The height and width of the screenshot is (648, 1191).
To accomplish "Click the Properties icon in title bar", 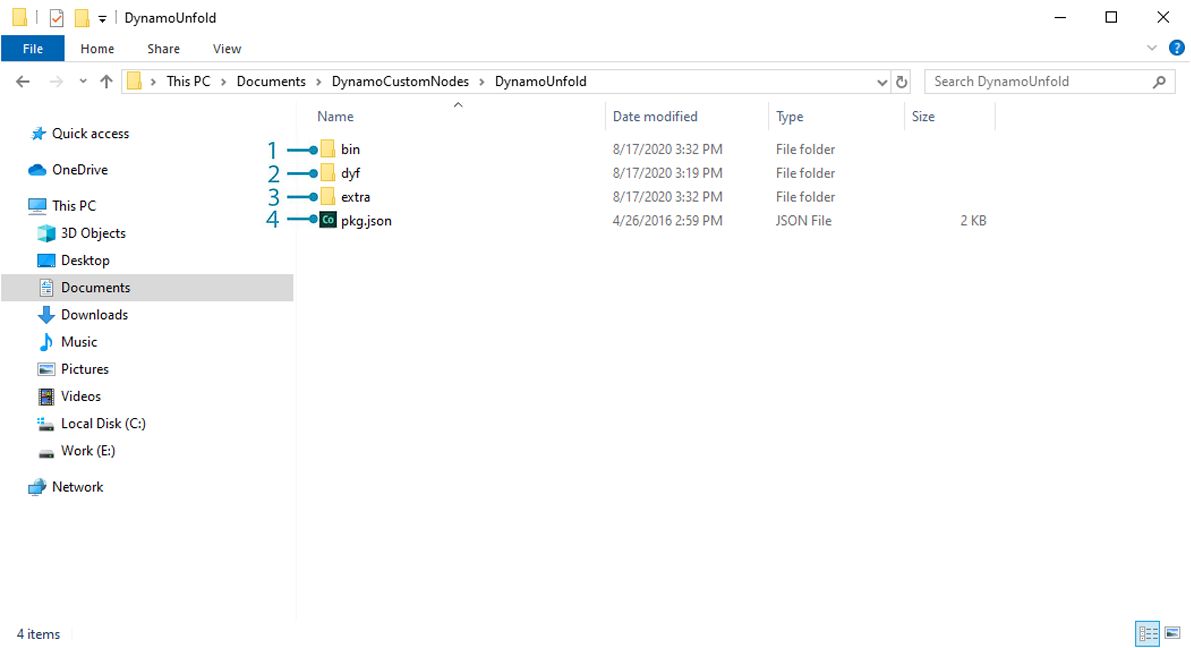I will point(57,18).
